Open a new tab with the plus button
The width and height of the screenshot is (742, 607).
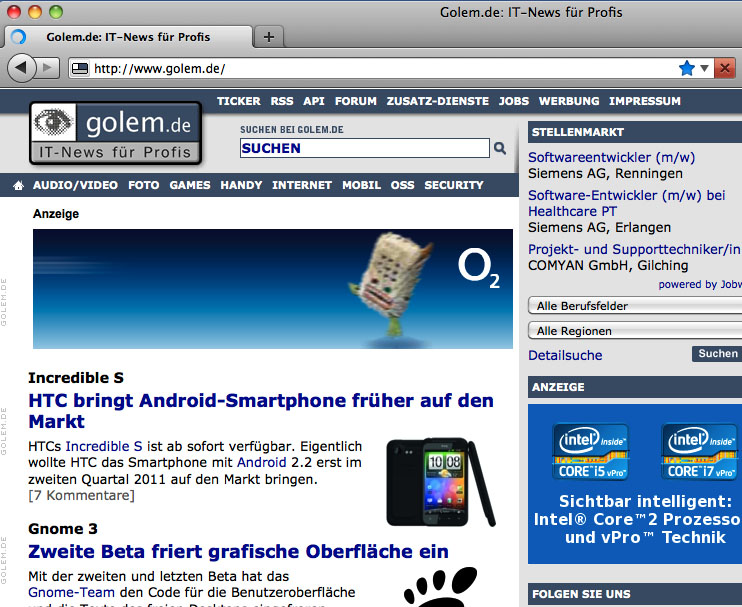click(x=269, y=37)
